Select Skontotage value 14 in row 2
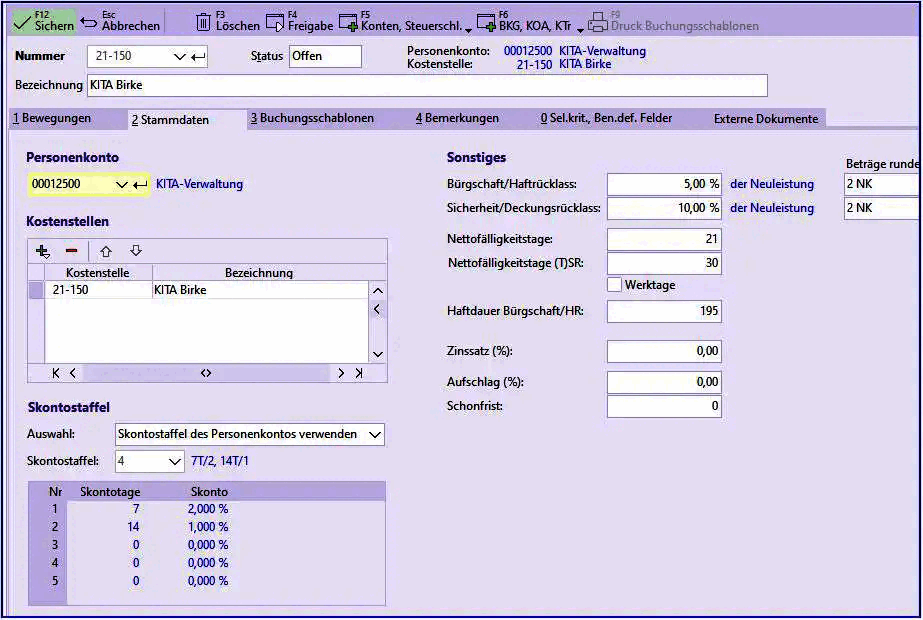923x620 pixels. (134, 527)
